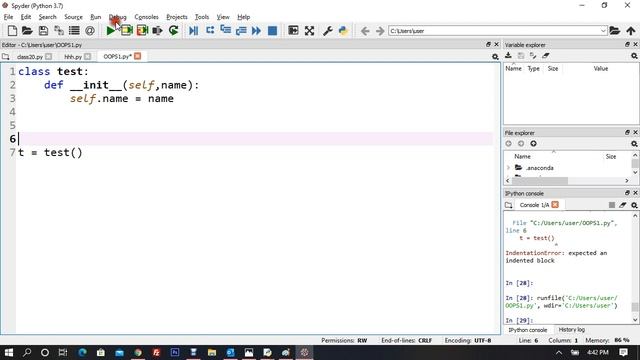Import data icon in Variable explorer

click(508, 56)
